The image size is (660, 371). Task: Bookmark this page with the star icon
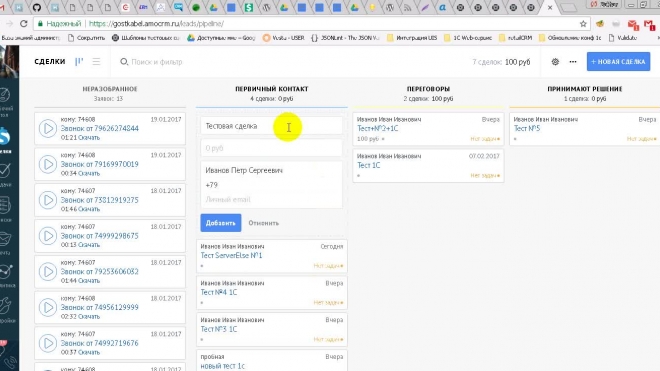(583, 24)
